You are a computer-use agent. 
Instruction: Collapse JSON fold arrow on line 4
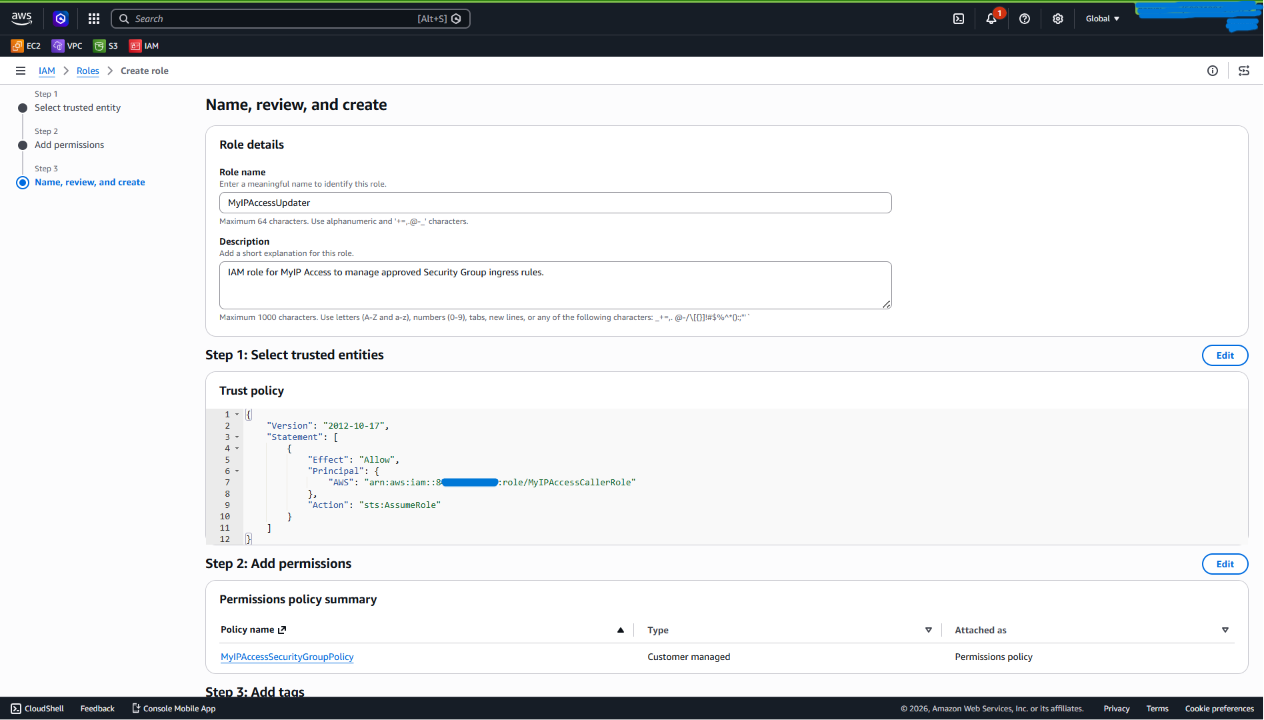[x=237, y=448]
